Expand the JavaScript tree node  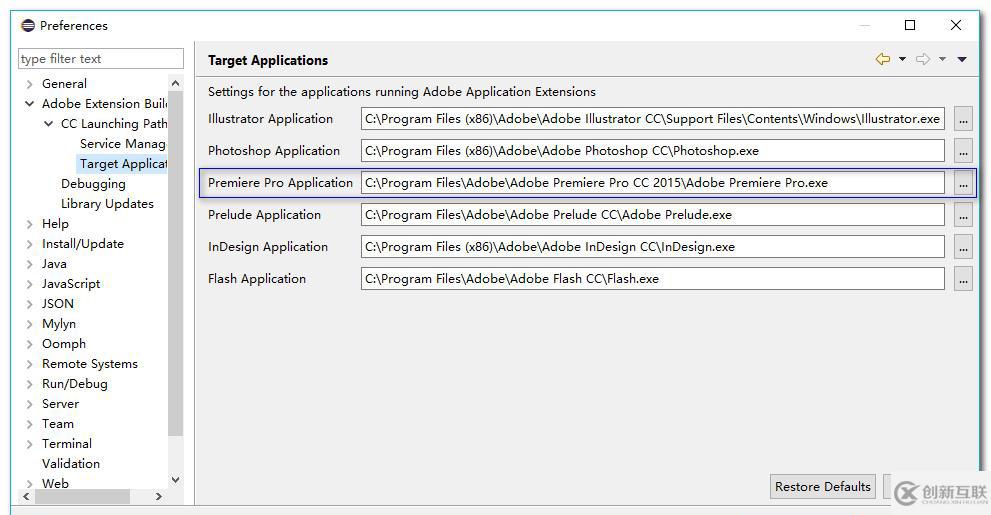pos(29,284)
